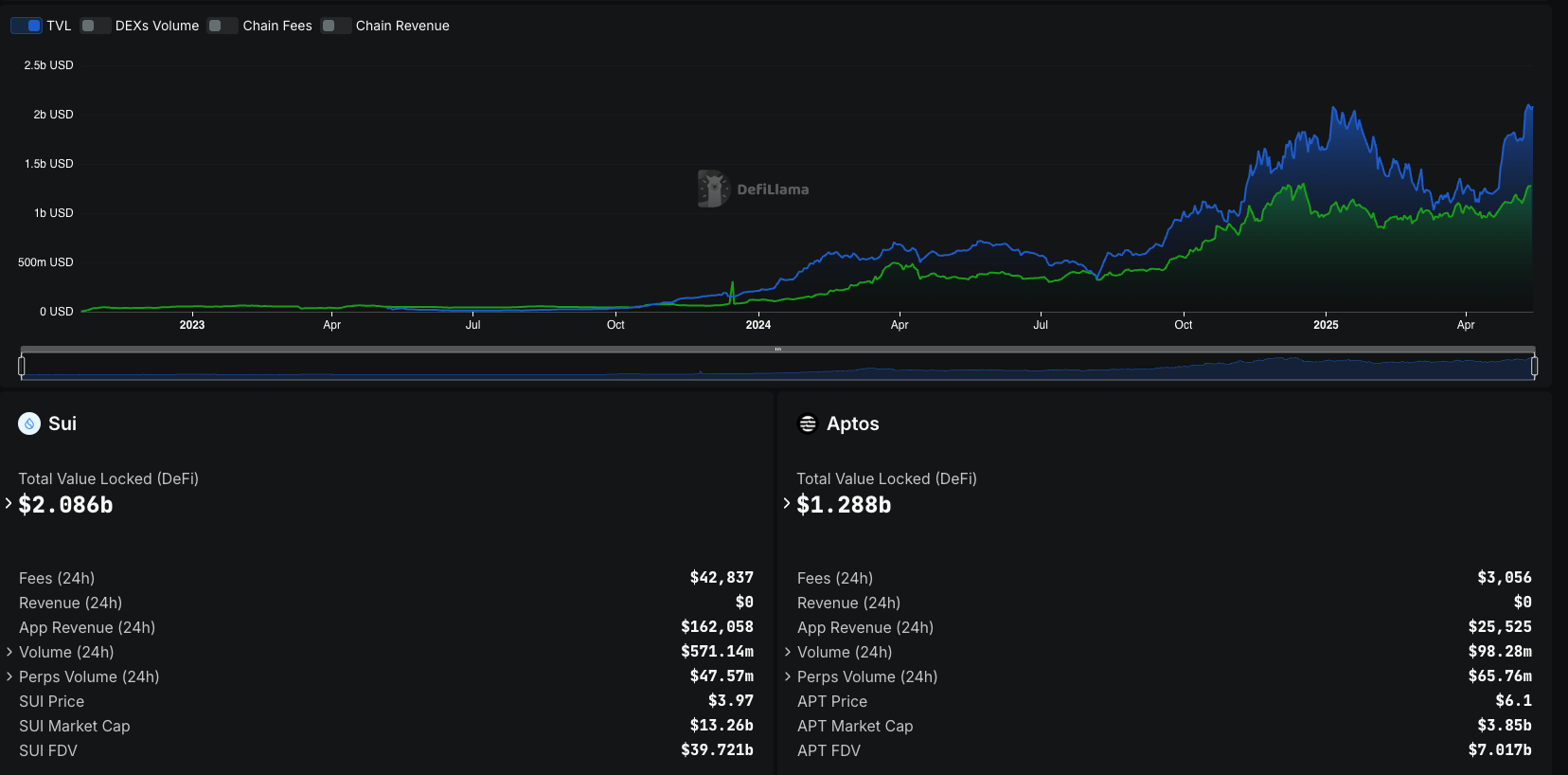Click Aptos TVL value $1.288b
This screenshot has width=1568, height=775.
click(845, 505)
